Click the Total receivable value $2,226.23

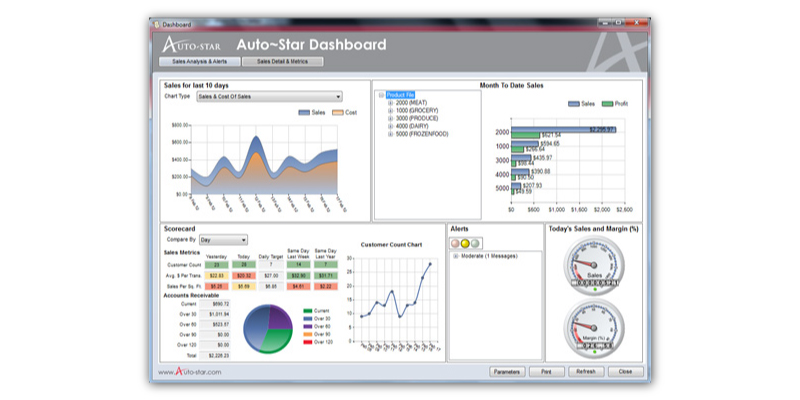(x=215, y=356)
